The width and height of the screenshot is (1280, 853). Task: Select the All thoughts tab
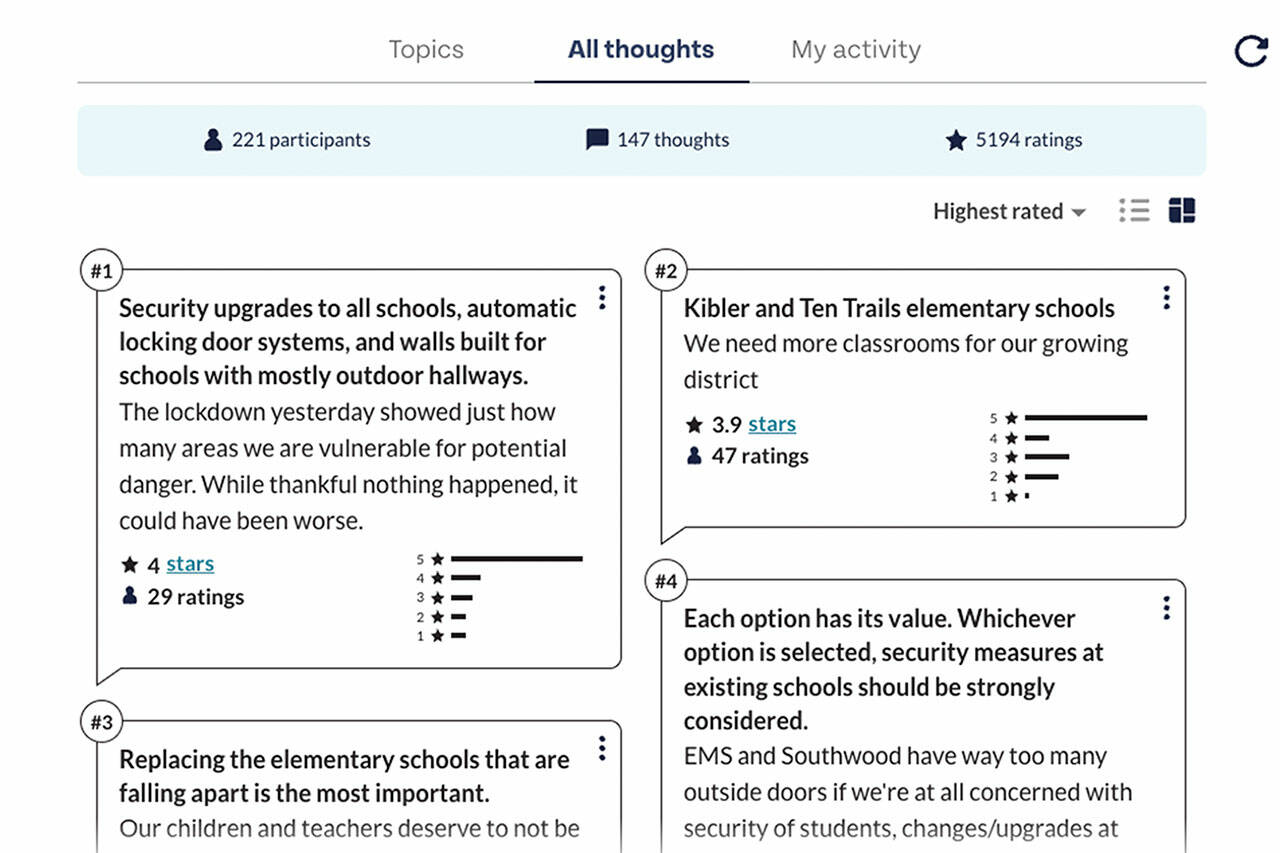pyautogui.click(x=640, y=49)
